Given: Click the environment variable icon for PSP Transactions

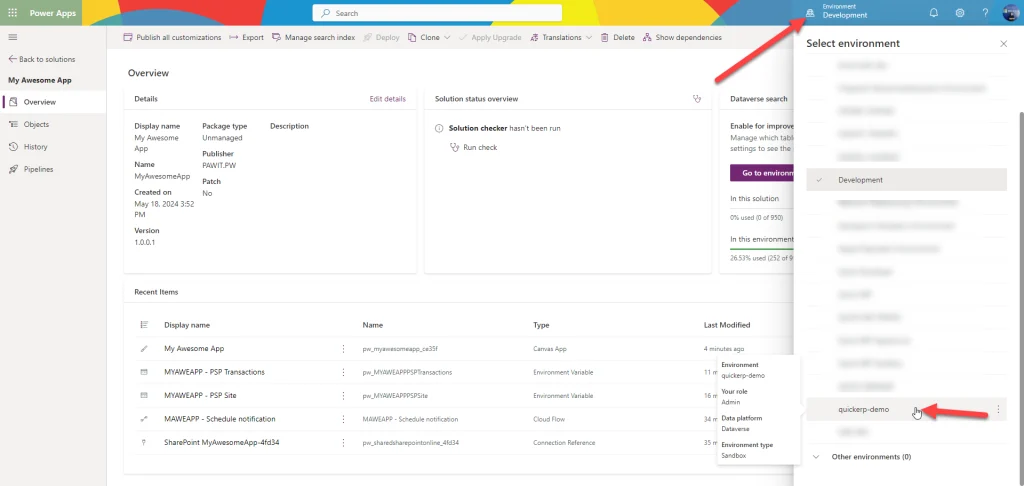Looking at the screenshot, I should point(144,372).
